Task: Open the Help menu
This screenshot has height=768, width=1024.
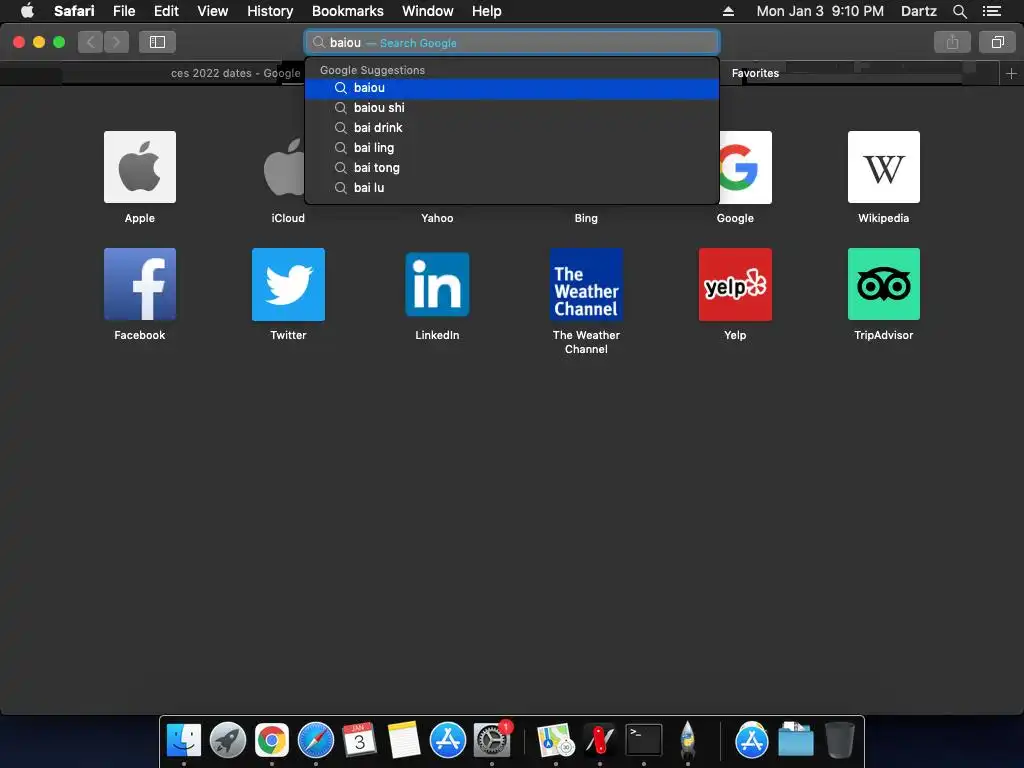Action: click(x=487, y=11)
